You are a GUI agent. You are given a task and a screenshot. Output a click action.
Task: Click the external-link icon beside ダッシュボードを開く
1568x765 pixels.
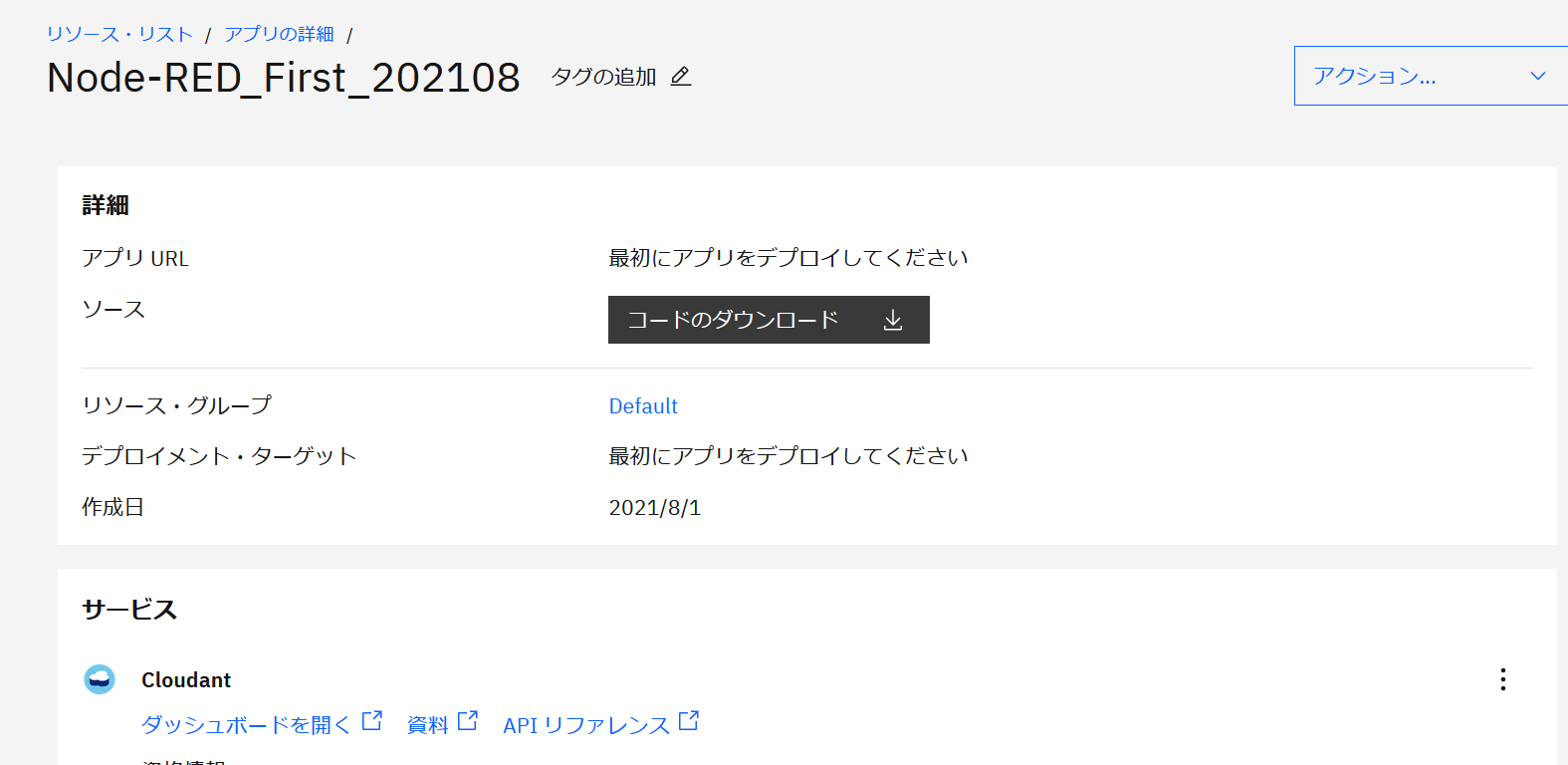(372, 718)
